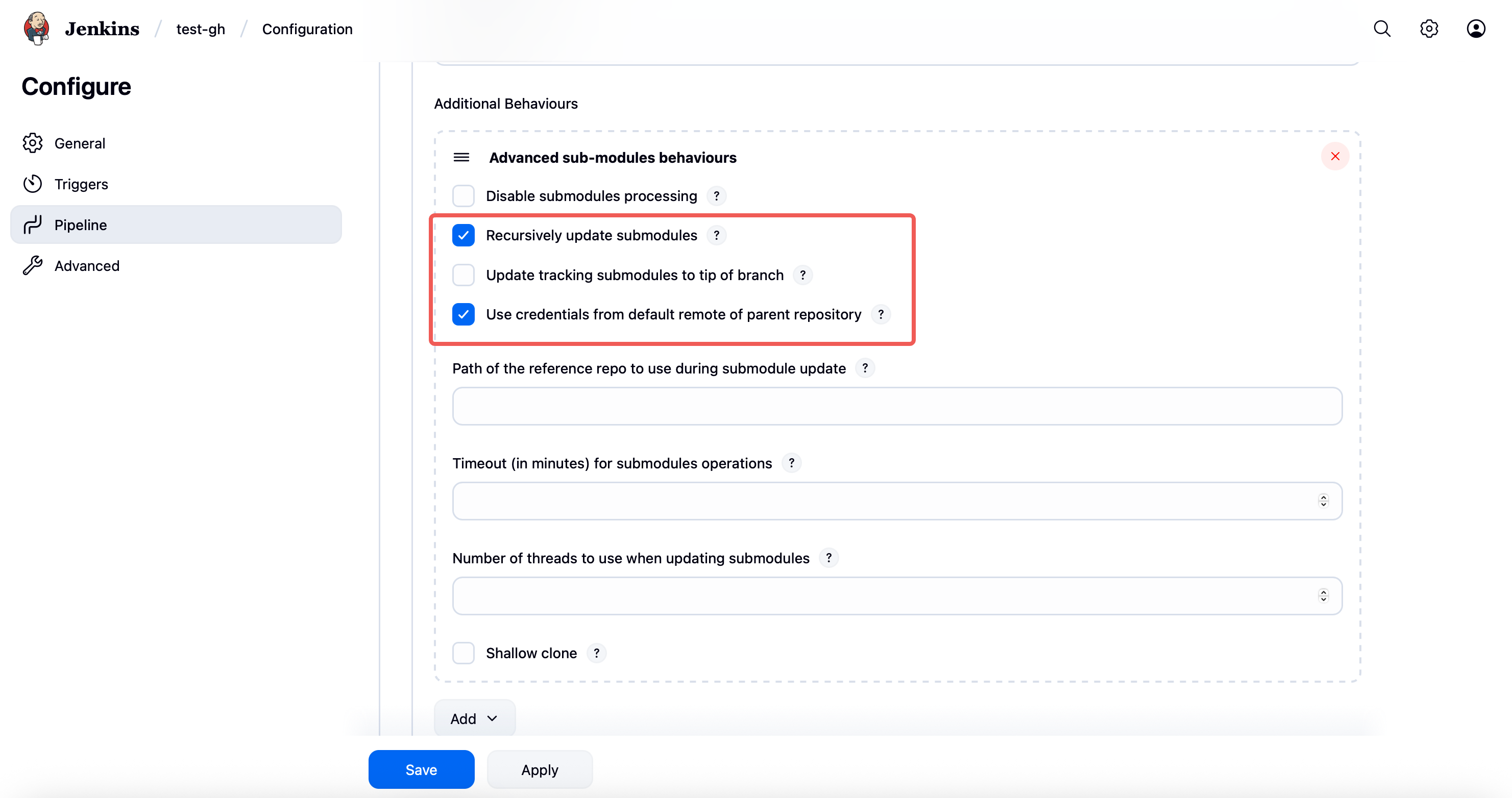
Task: Show help for Recursively update submodules
Action: pyautogui.click(x=716, y=235)
